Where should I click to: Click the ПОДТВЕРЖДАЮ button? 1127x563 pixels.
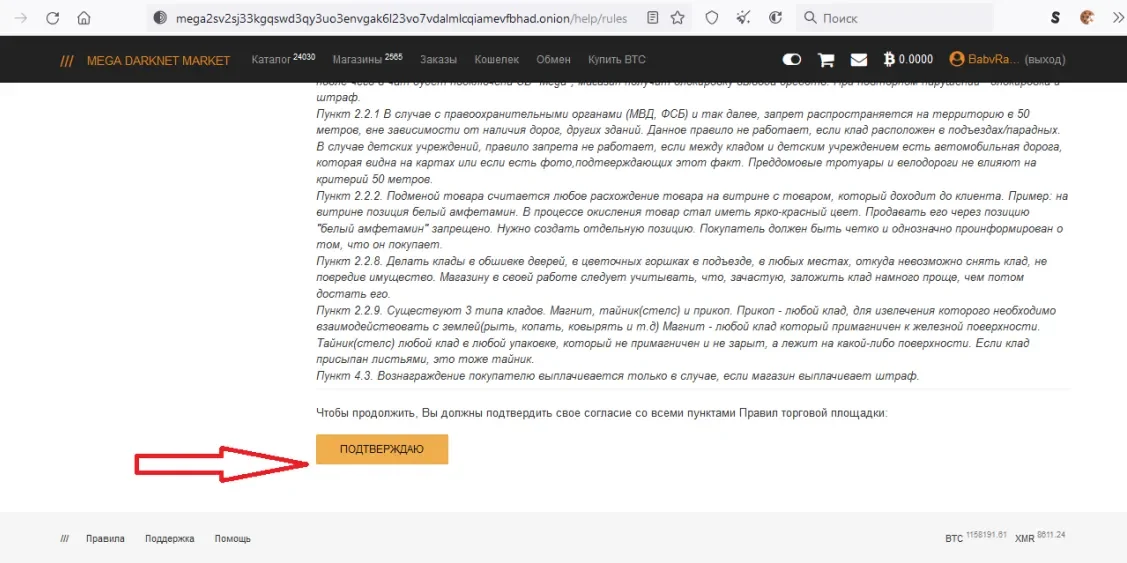[382, 449]
